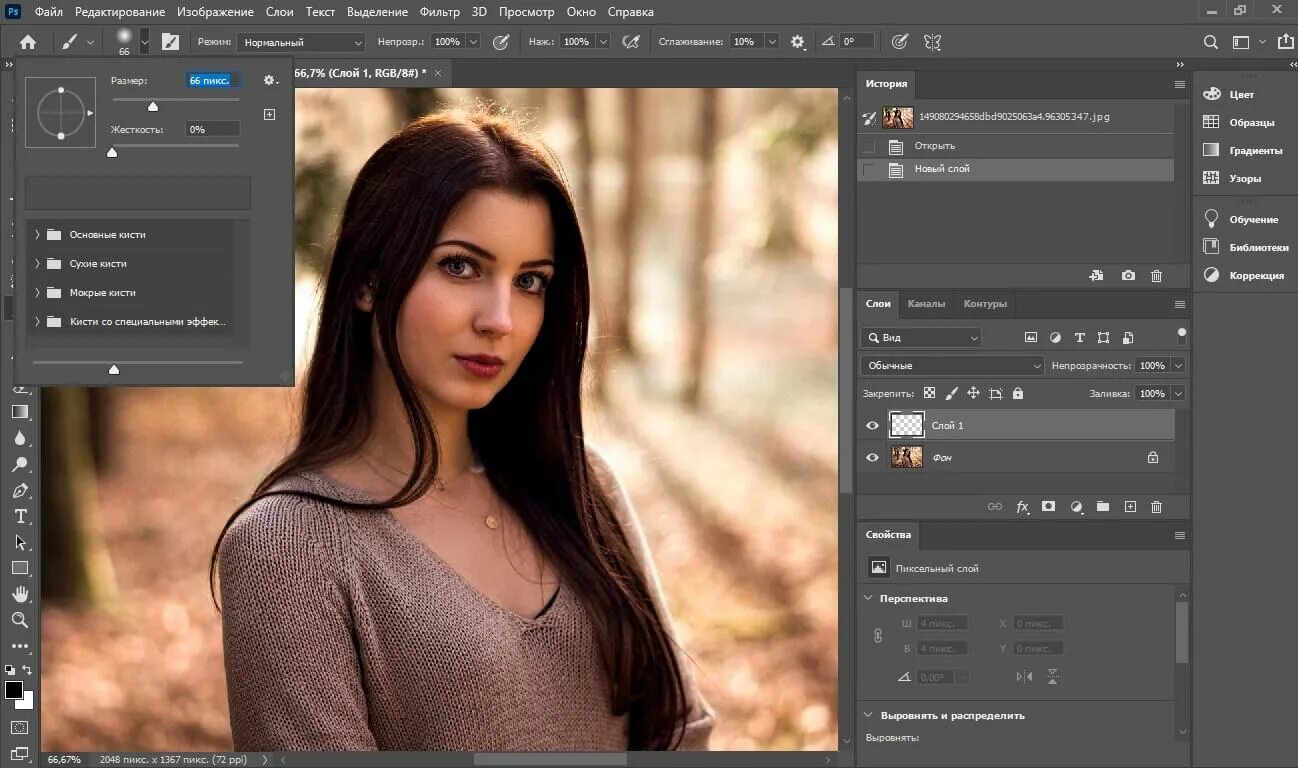Expand the Мокрые кисти brush folder
This screenshot has height=768, width=1298.
(x=37, y=293)
